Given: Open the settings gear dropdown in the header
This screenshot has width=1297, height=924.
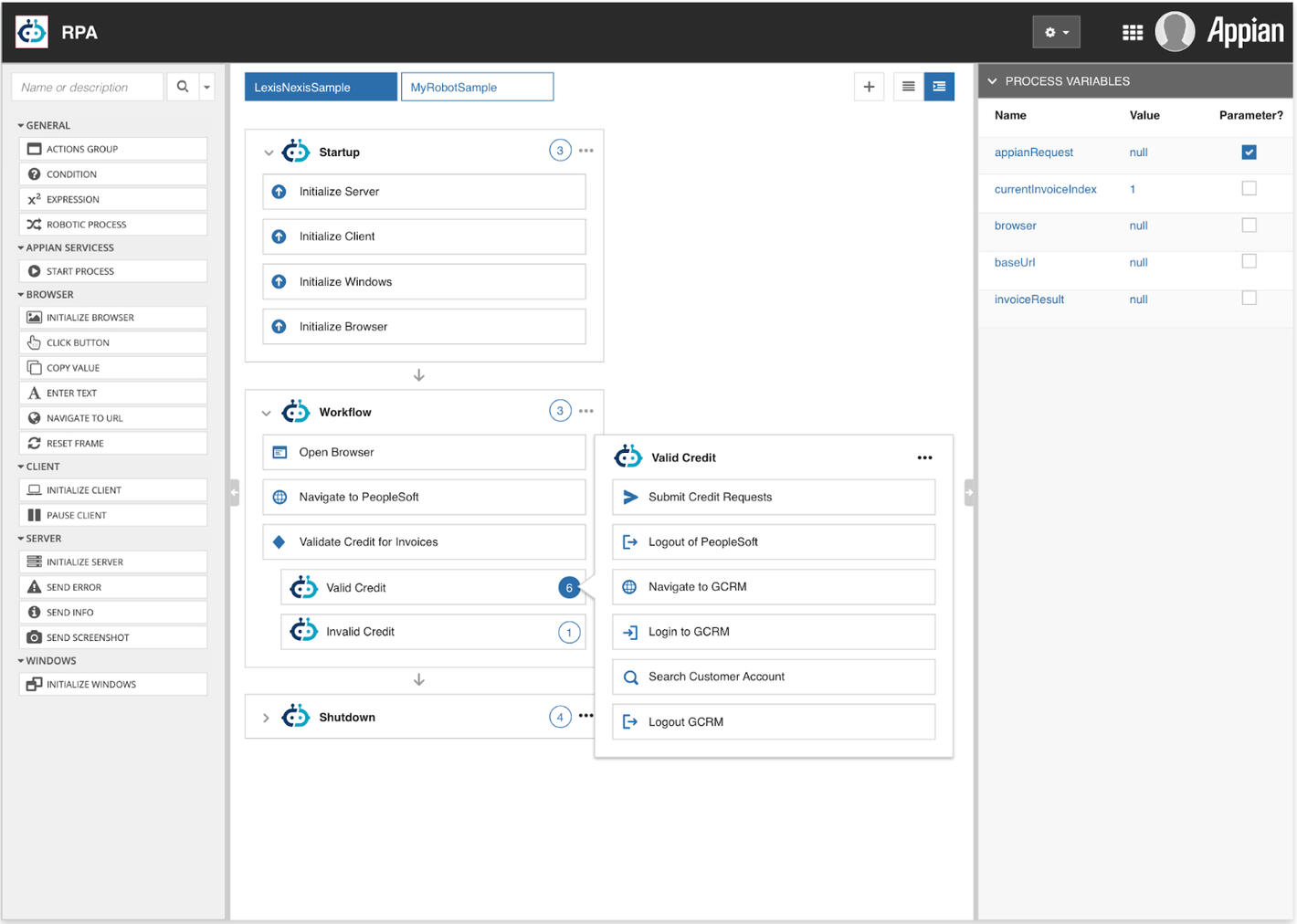Looking at the screenshot, I should pyautogui.click(x=1056, y=31).
